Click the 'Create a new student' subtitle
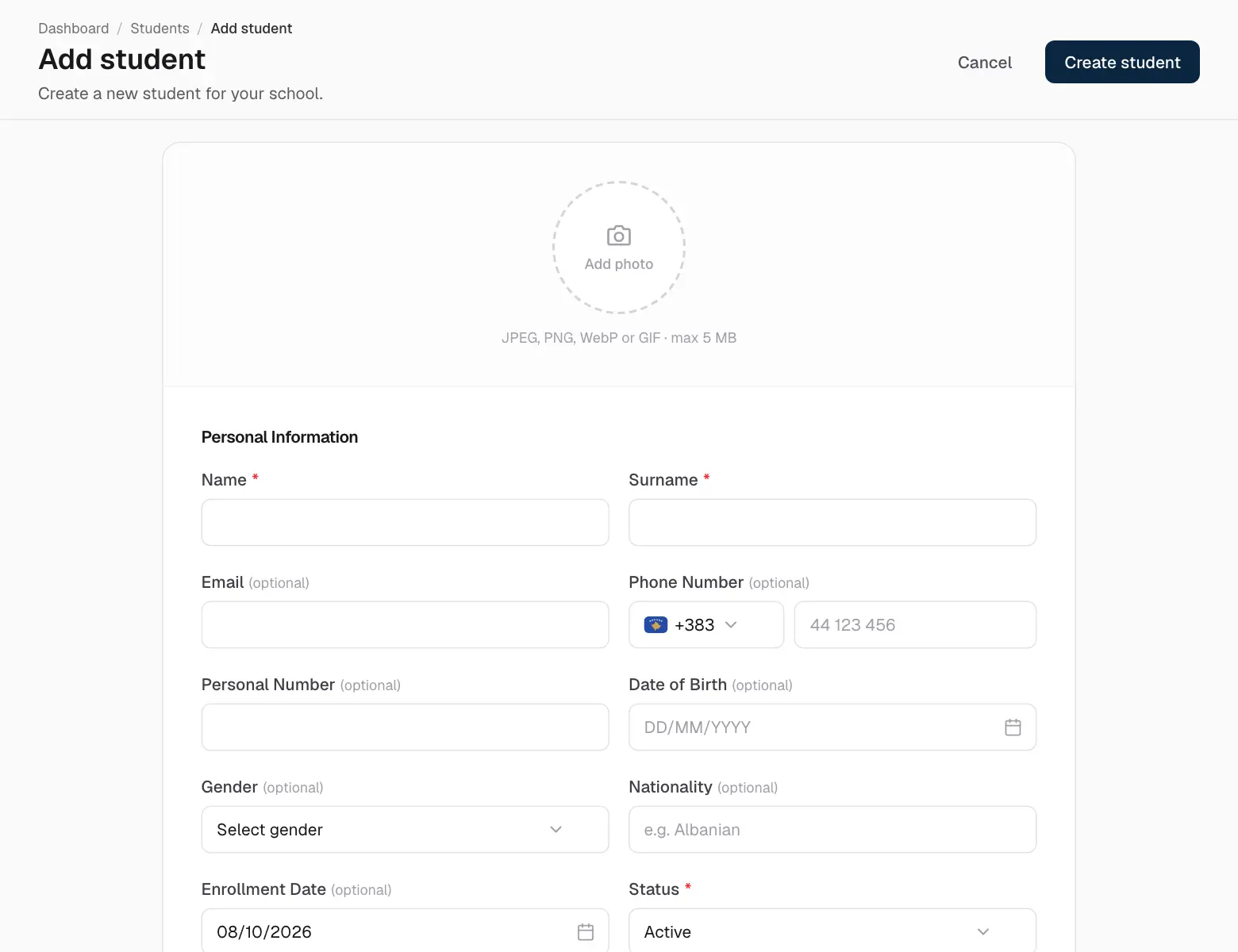The width and height of the screenshot is (1238, 952). click(x=180, y=94)
